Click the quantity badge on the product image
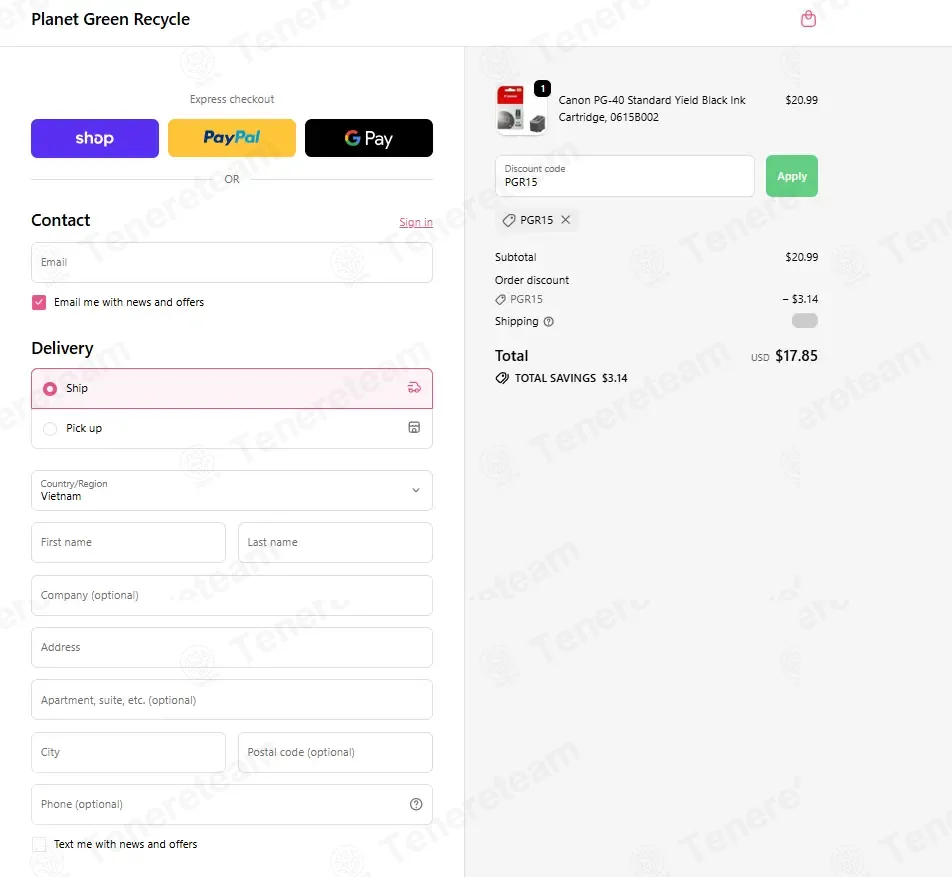Viewport: 952px width, 877px height. [542, 89]
